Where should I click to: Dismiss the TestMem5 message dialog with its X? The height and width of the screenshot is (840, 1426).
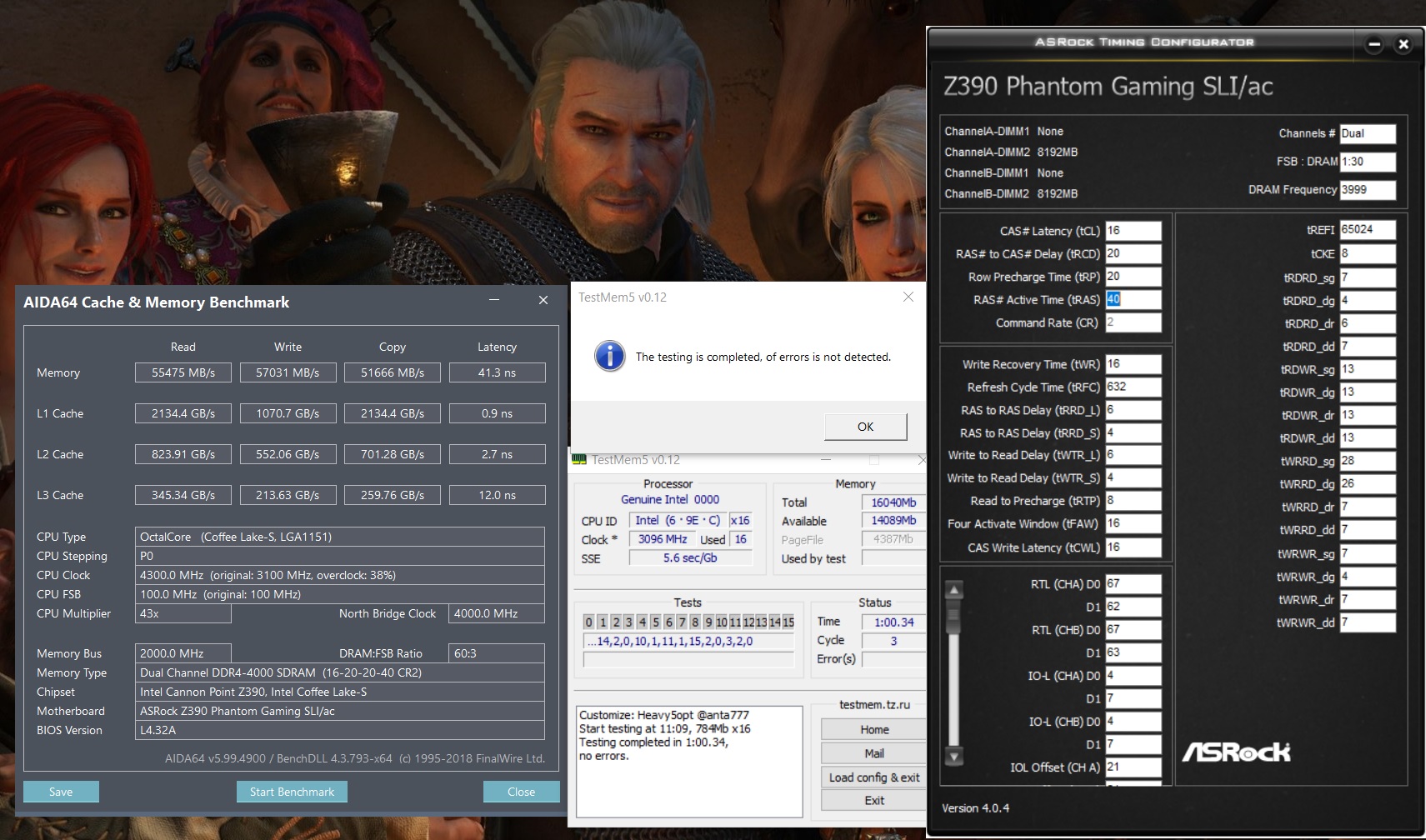coord(908,297)
